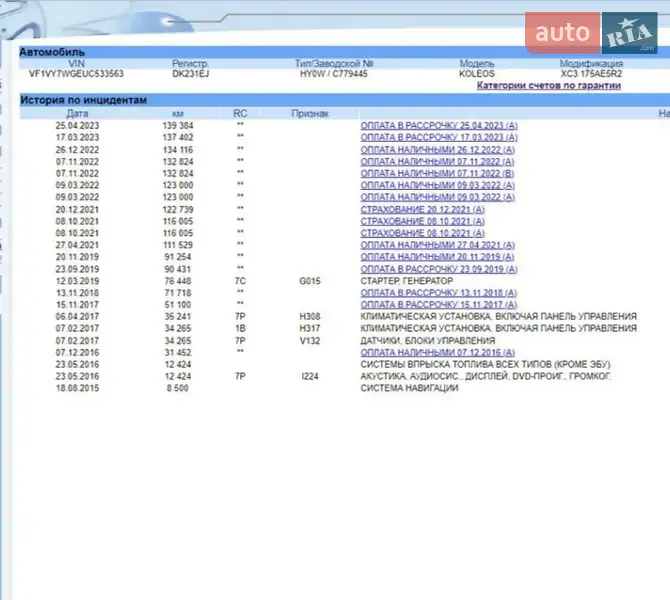Open the Категории счетов по гарантии link
This screenshot has height=600, width=670.
547,86
